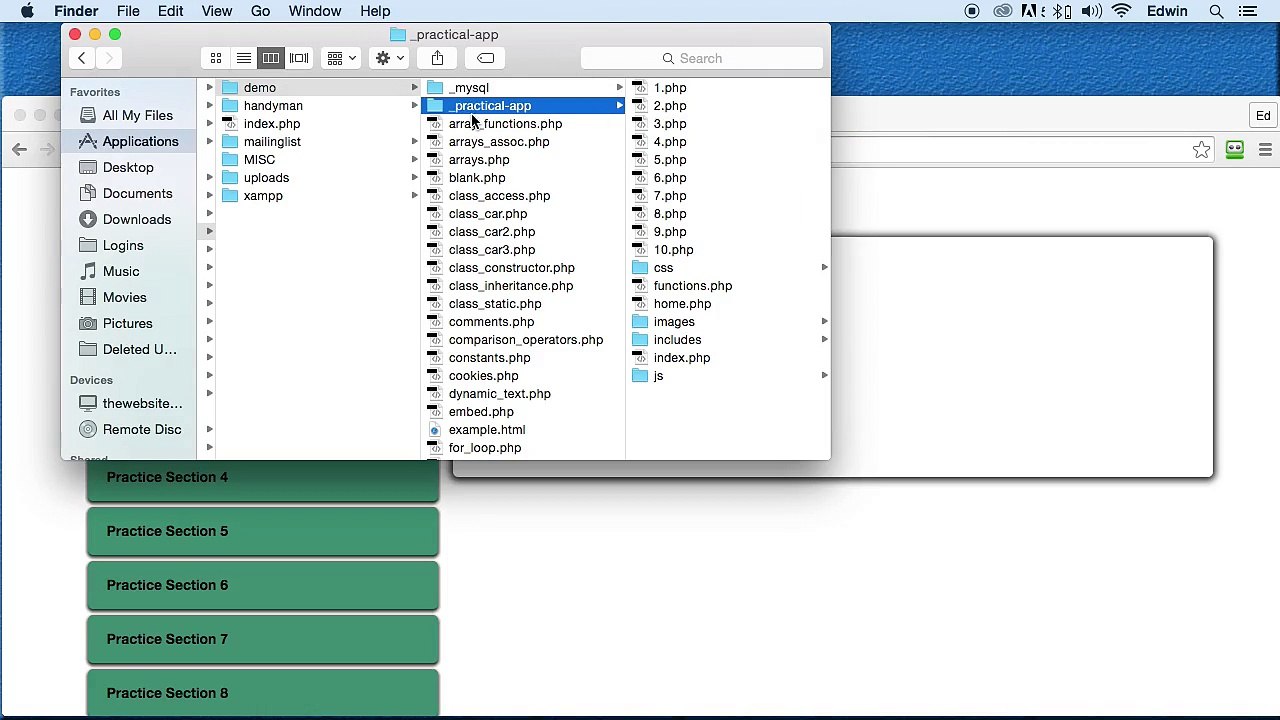Viewport: 1280px width, 720px height.
Task: Click Practice Section 8 button
Action: [263, 694]
